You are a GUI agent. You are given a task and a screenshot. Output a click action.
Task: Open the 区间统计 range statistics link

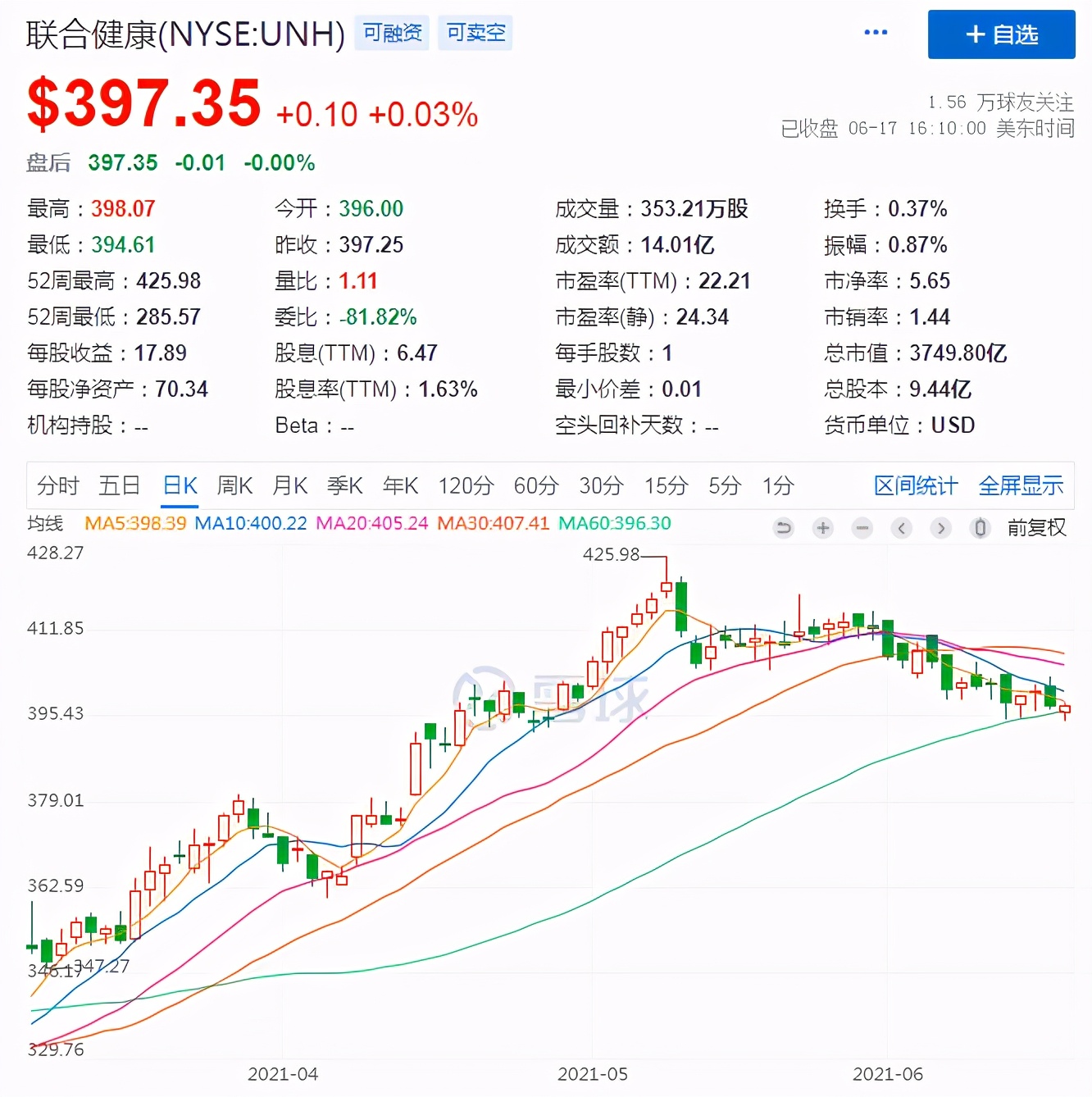915,486
